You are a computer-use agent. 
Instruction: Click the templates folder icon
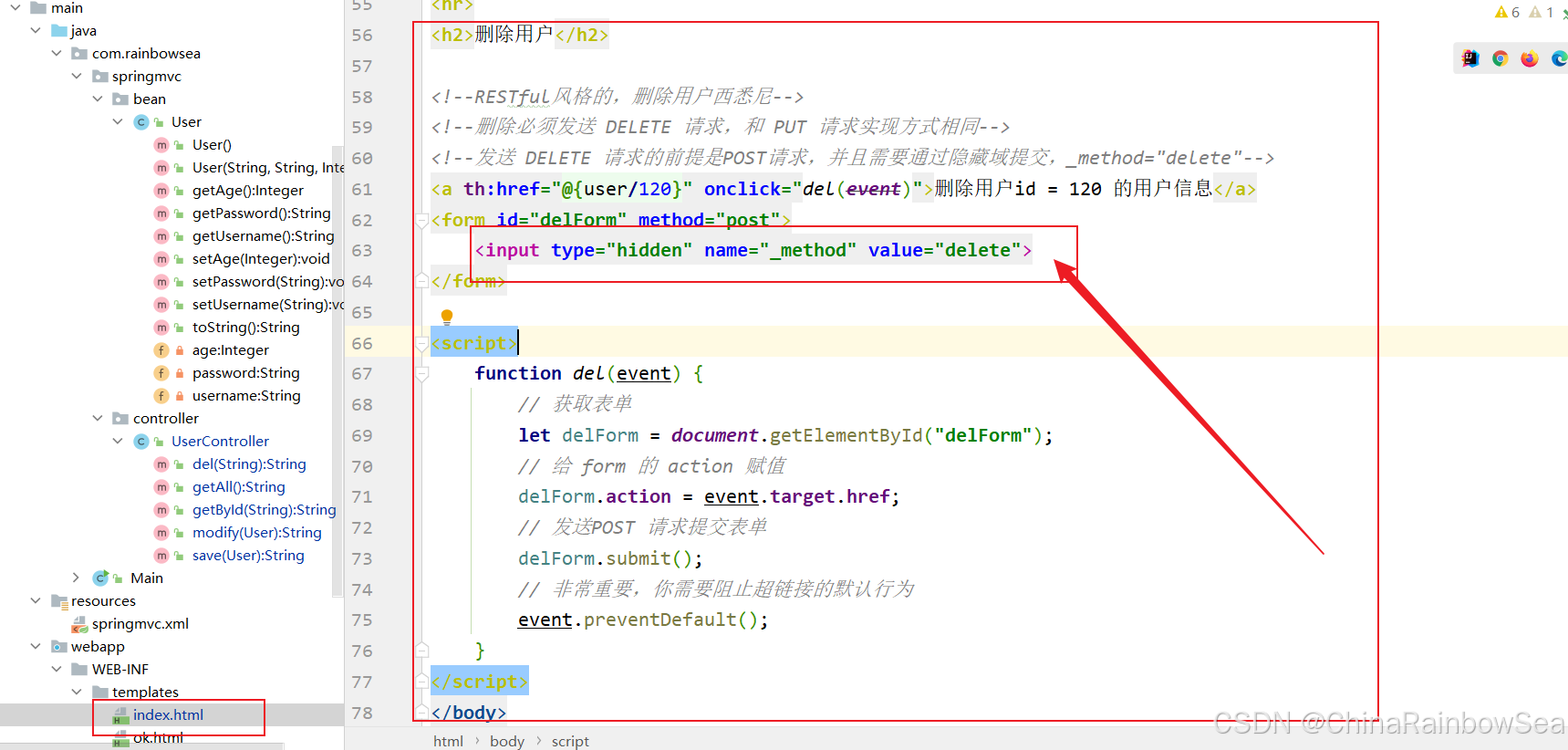click(100, 693)
